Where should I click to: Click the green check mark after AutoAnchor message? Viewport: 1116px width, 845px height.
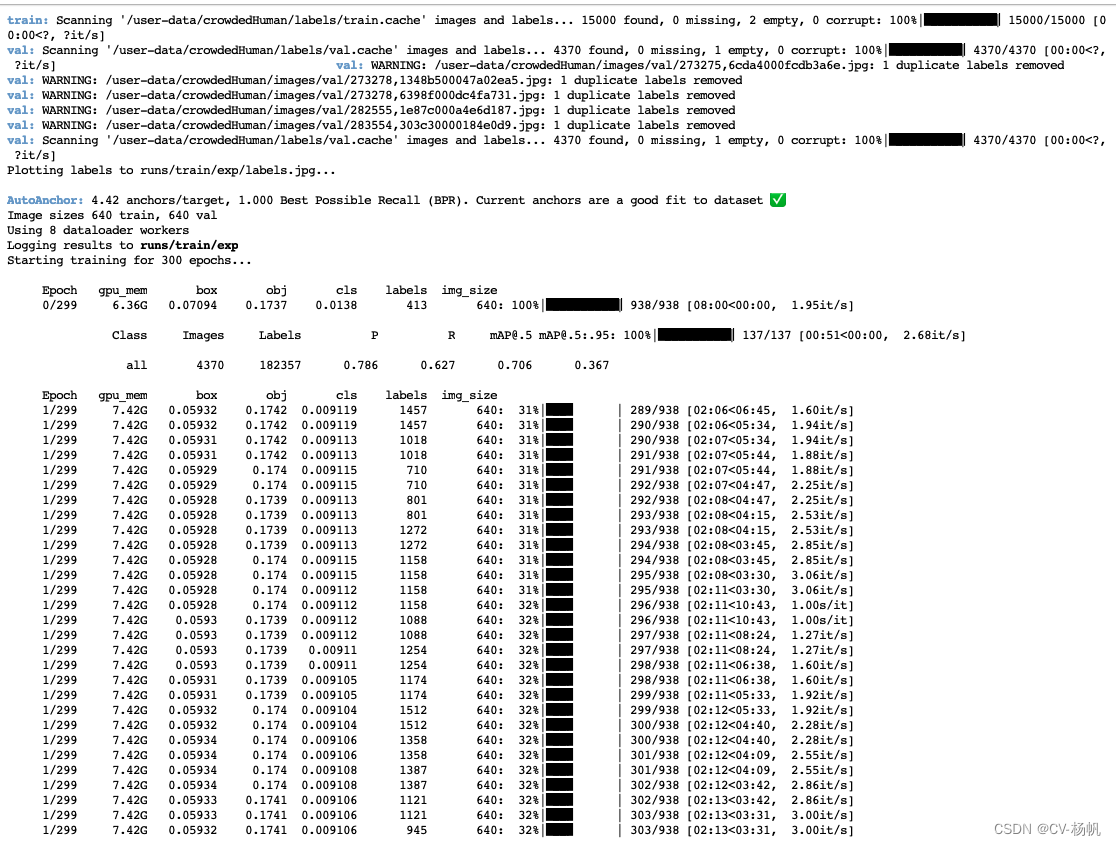pos(778,200)
